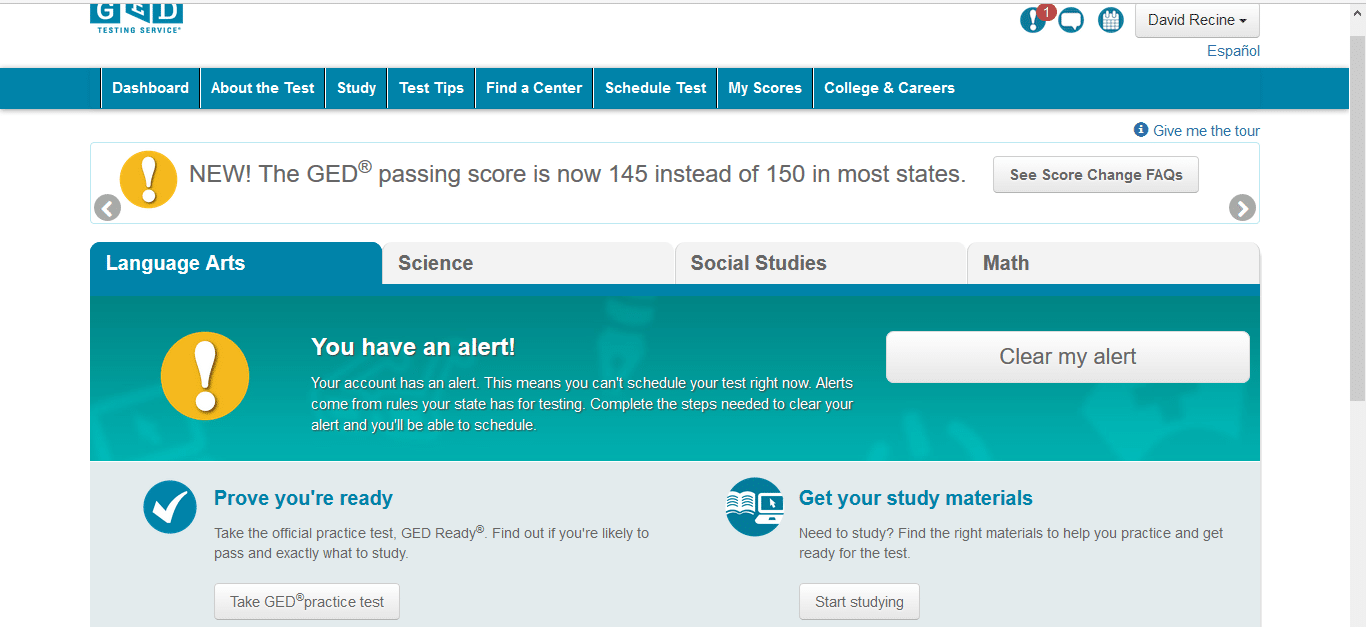Click the book and computer study materials icon
Image resolution: width=1366 pixels, height=627 pixels.
[755, 506]
